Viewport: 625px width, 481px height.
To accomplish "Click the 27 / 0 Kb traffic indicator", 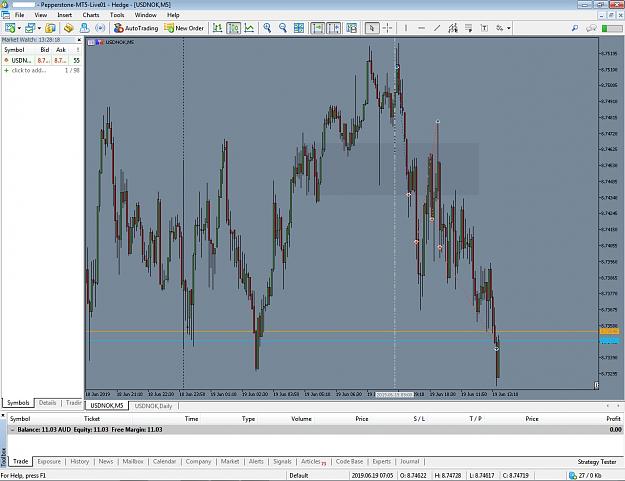I will point(585,475).
